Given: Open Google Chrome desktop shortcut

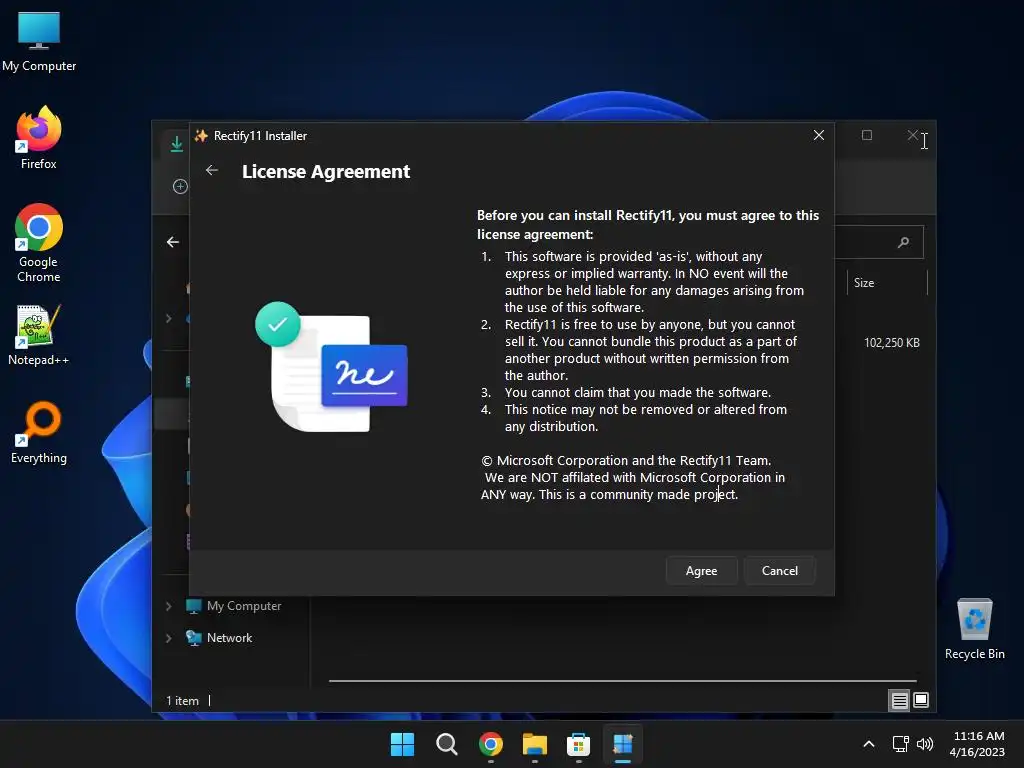Looking at the screenshot, I should 39,243.
